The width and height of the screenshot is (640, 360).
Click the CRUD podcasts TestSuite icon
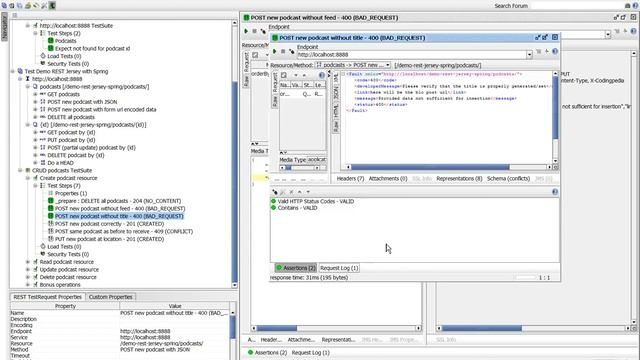pyautogui.click(x=28, y=170)
